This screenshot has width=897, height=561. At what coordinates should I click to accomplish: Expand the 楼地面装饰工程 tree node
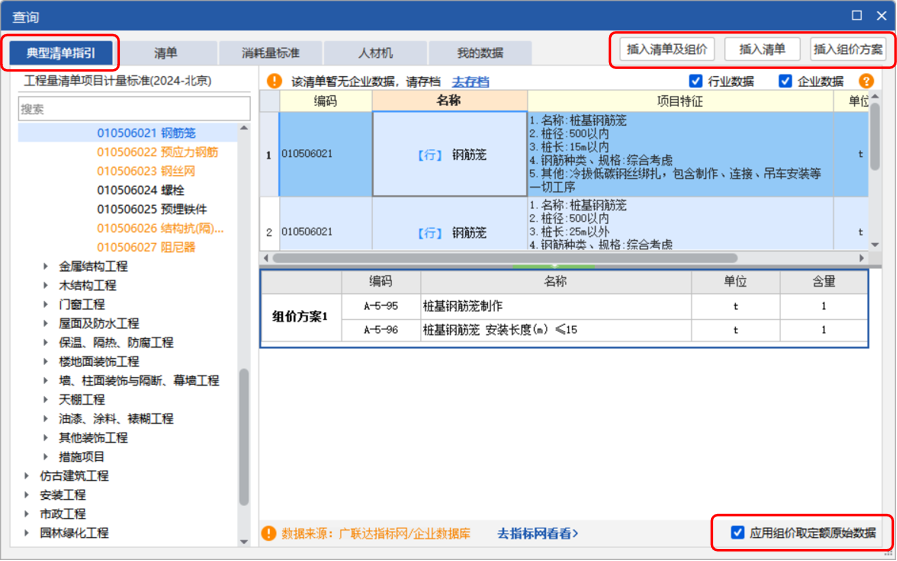[46, 361]
